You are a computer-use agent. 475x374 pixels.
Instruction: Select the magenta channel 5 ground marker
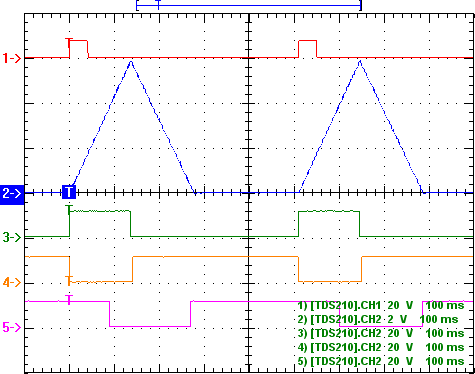pyautogui.click(x=12, y=327)
